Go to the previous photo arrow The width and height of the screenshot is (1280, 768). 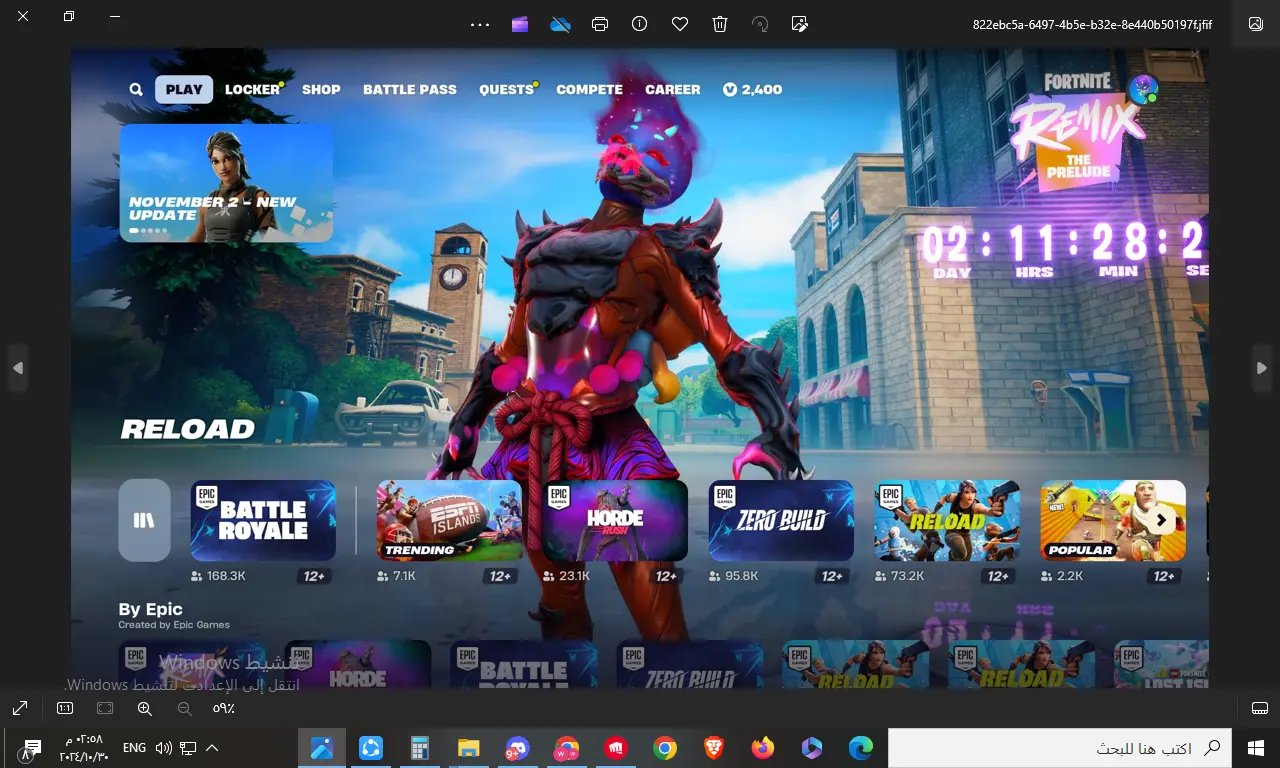pyautogui.click(x=18, y=368)
